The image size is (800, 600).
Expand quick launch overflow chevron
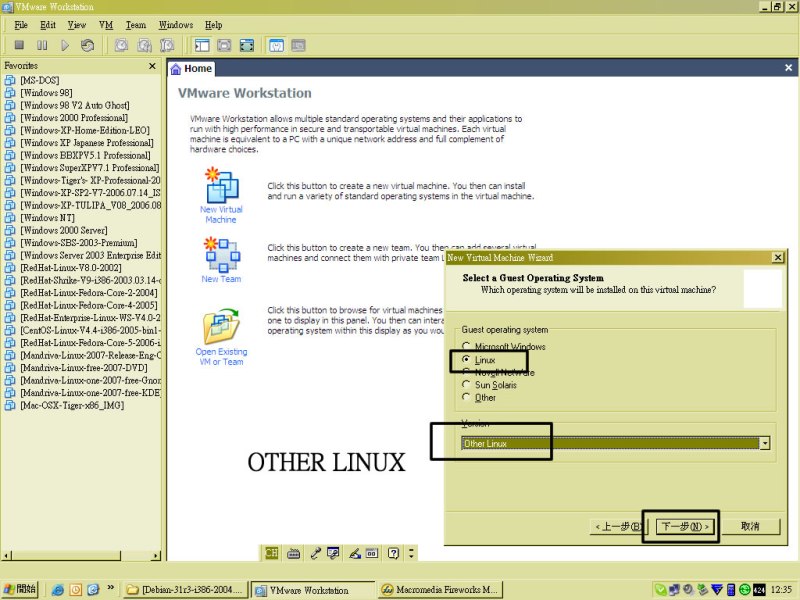(x=110, y=588)
